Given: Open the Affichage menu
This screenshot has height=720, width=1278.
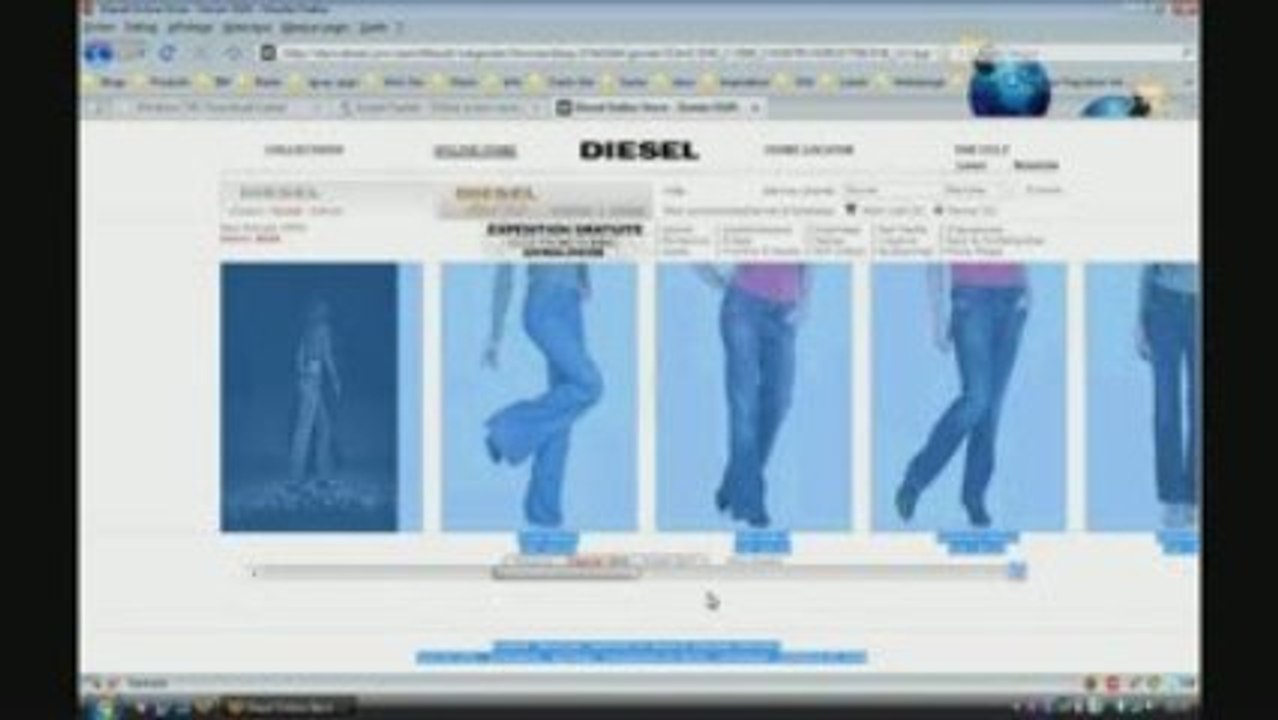Looking at the screenshot, I should tap(190, 27).
